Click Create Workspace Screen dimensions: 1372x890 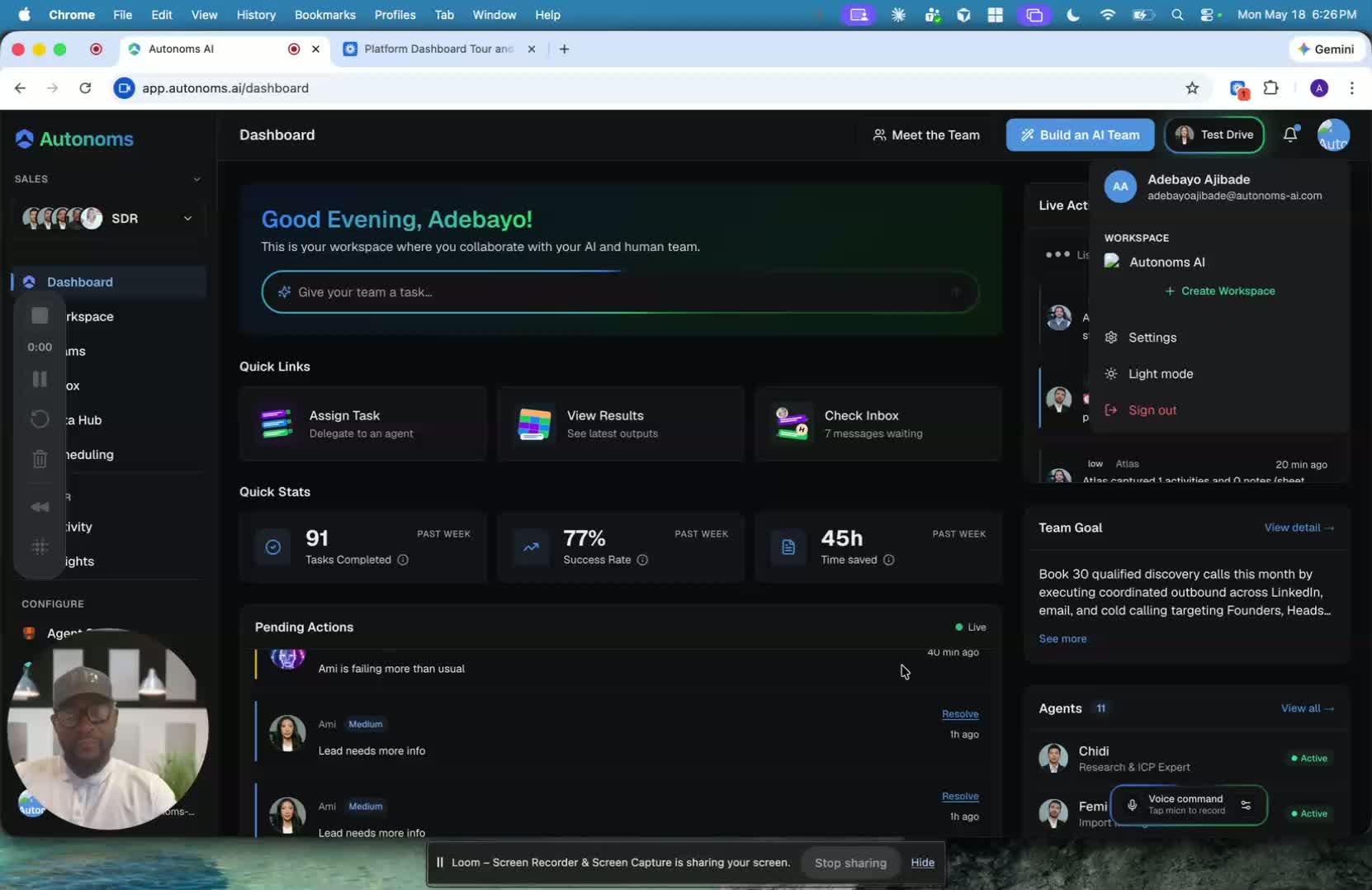click(x=1219, y=291)
